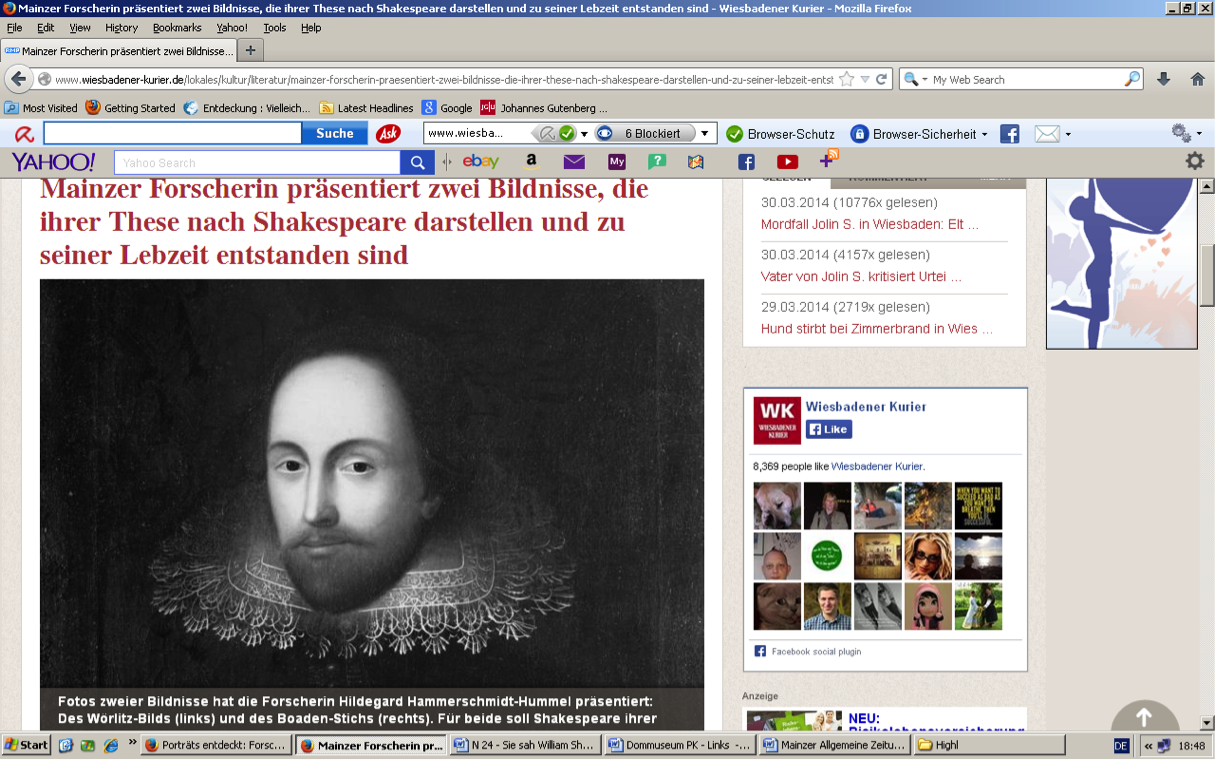This screenshot has width=1215, height=760.
Task: Bookmark this page with the star icon
Action: [x=847, y=79]
